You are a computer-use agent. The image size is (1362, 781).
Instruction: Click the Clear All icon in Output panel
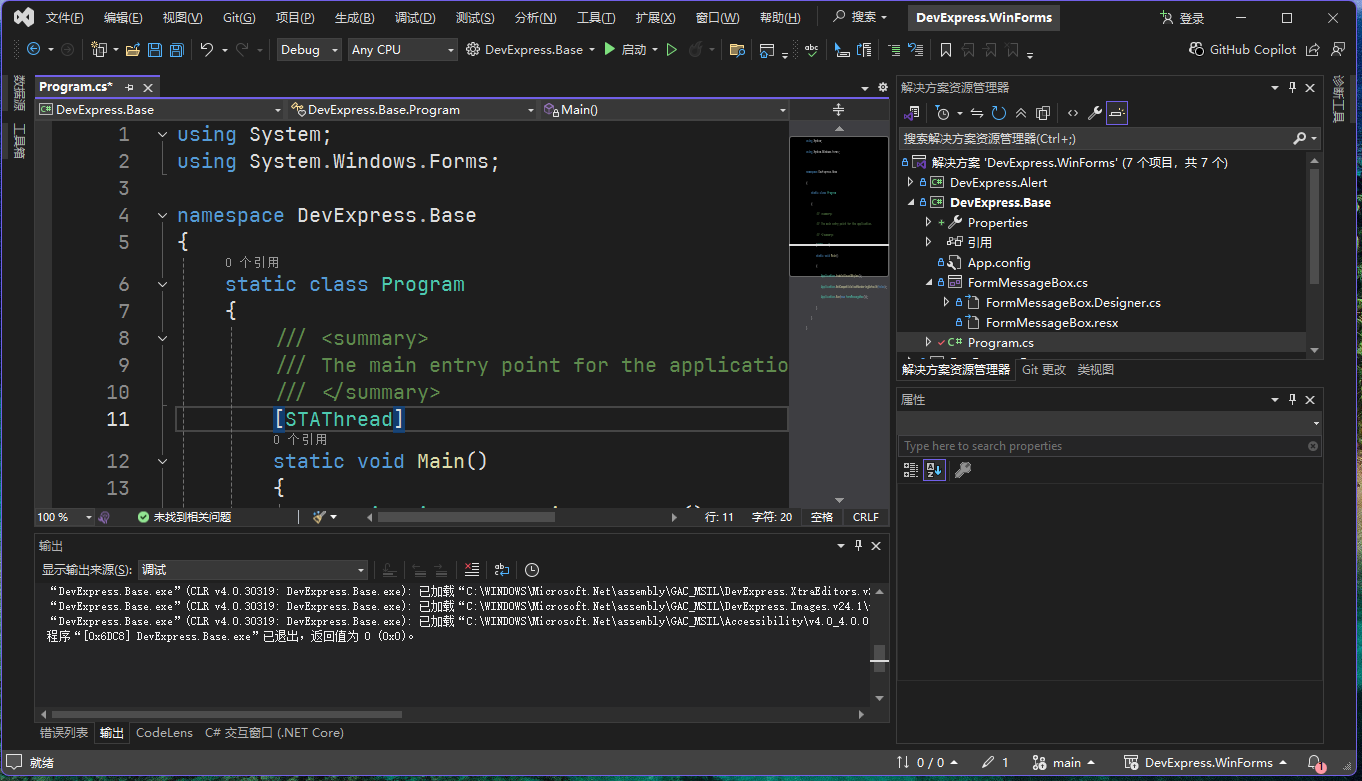tap(472, 570)
